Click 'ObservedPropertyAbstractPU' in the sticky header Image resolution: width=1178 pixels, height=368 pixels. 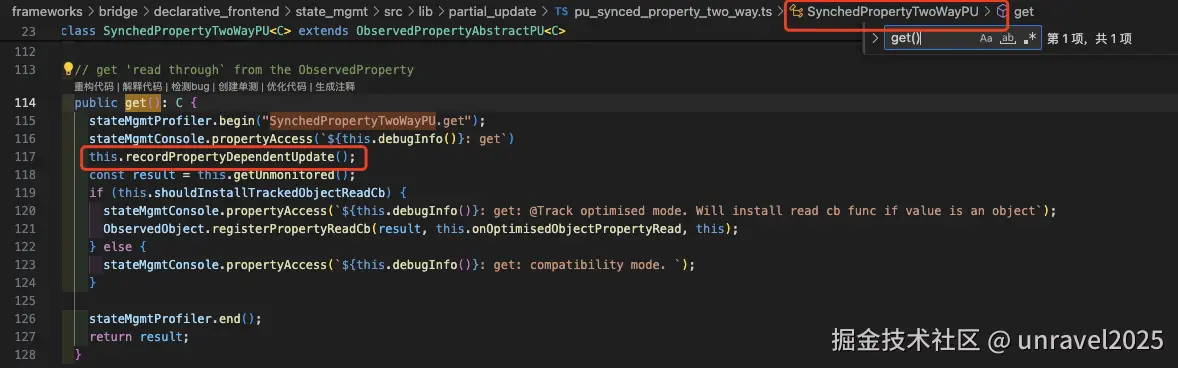[x=449, y=32]
